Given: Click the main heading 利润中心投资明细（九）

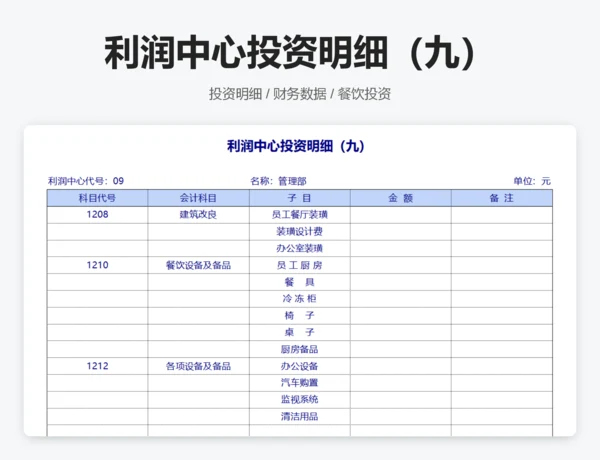Looking at the screenshot, I should tap(292, 53).
